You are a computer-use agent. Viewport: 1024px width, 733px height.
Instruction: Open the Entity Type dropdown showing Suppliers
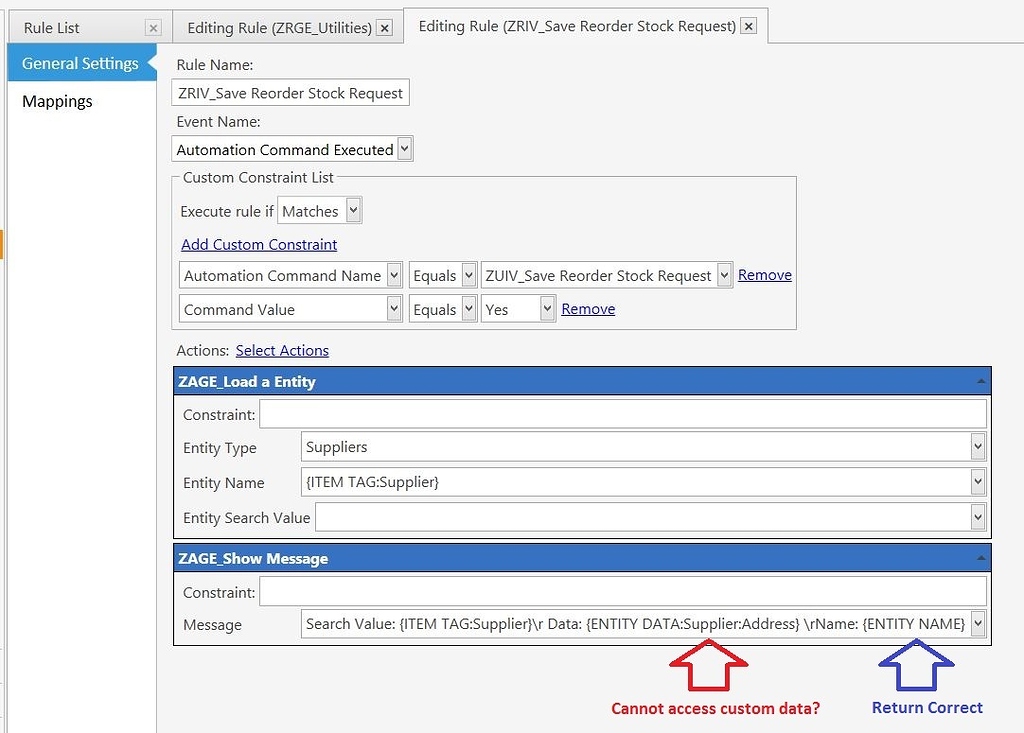click(977, 447)
